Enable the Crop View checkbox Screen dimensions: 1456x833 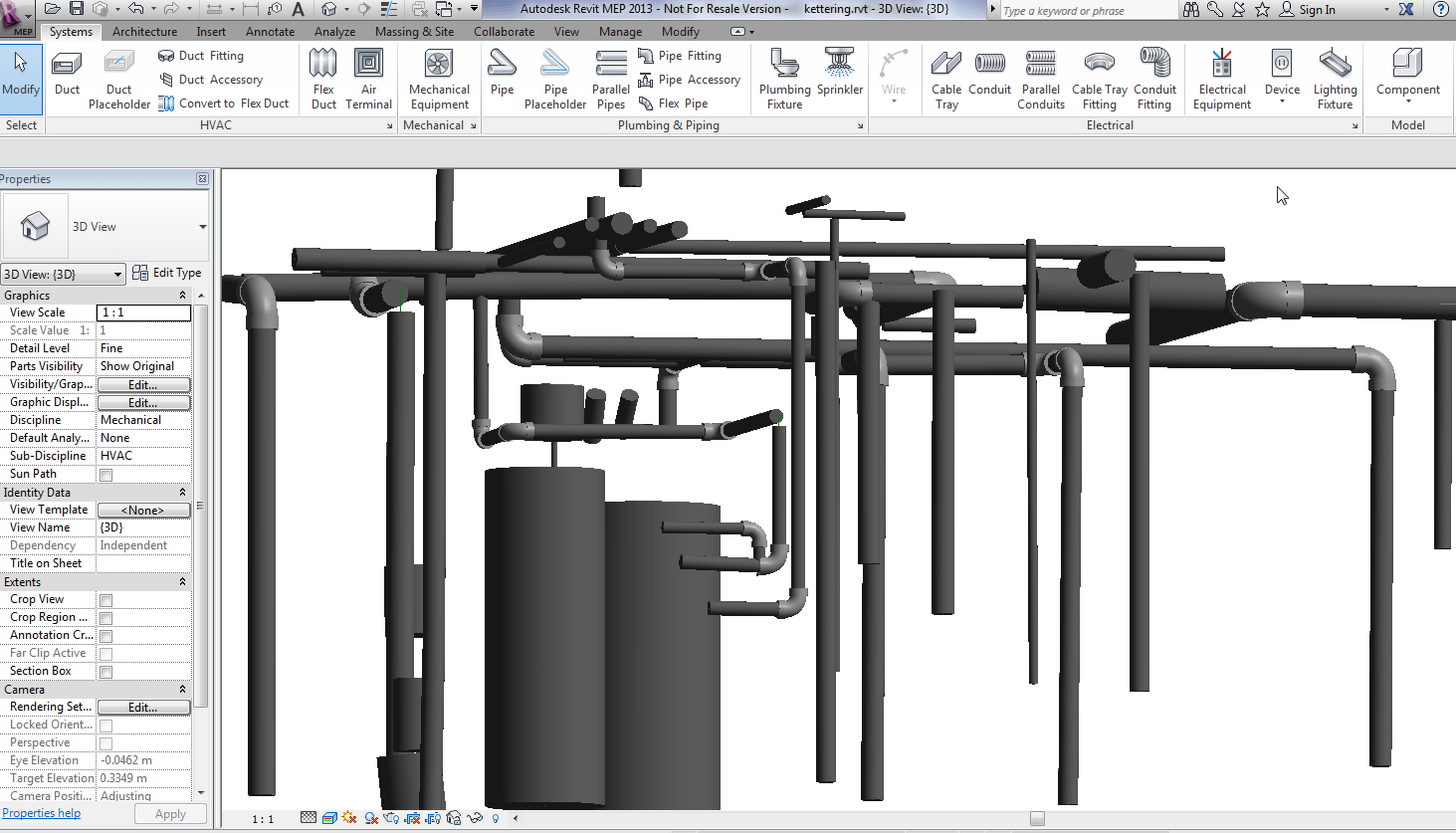tap(104, 599)
